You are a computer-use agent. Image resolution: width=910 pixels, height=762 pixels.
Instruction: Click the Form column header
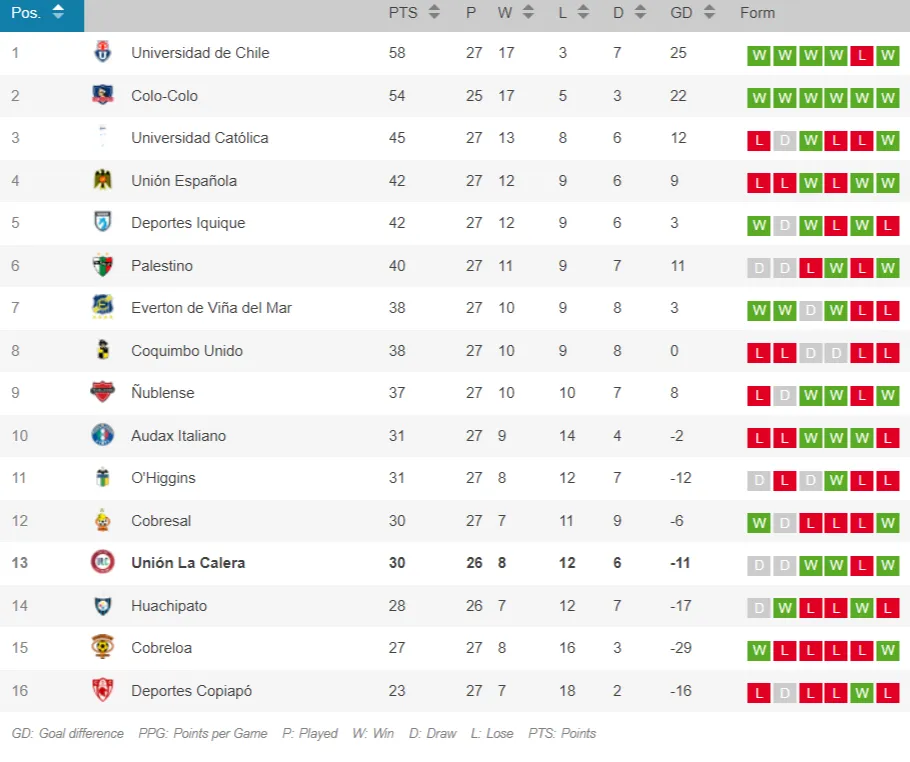757,13
